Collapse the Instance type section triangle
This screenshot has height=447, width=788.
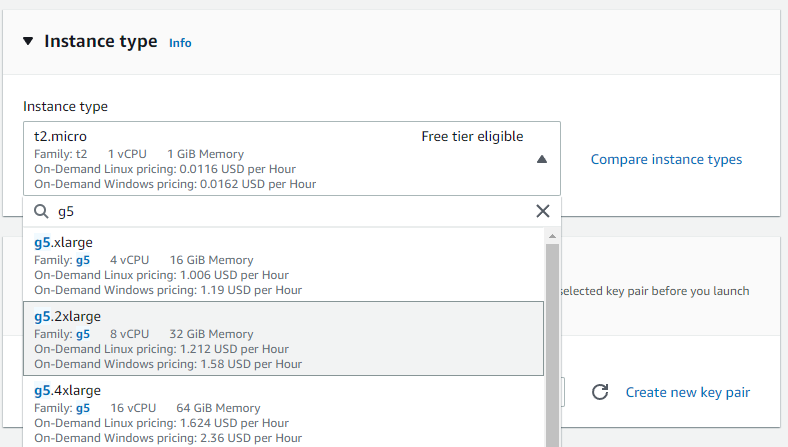tap(28, 41)
